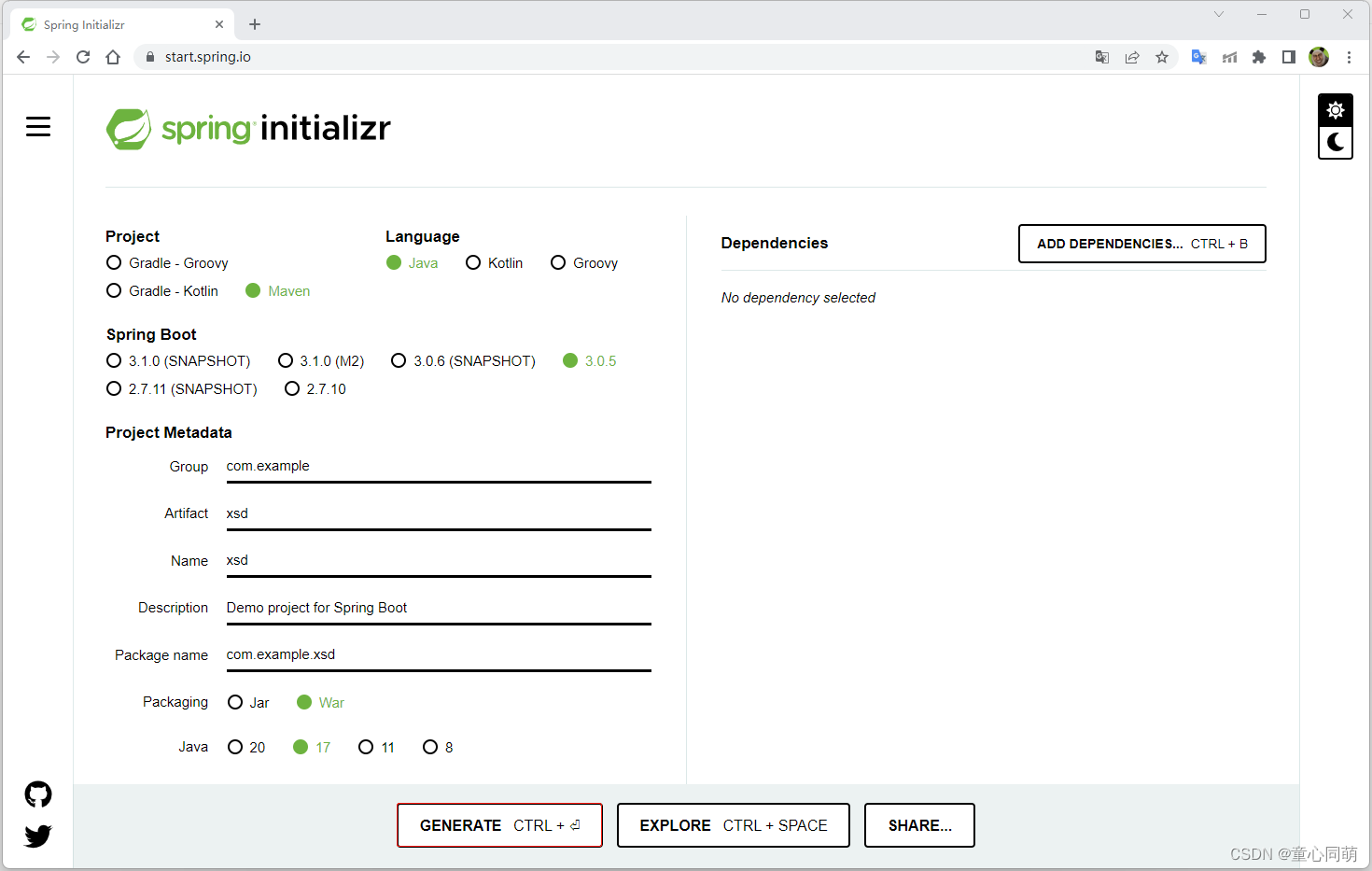Reload the current page

(83, 57)
